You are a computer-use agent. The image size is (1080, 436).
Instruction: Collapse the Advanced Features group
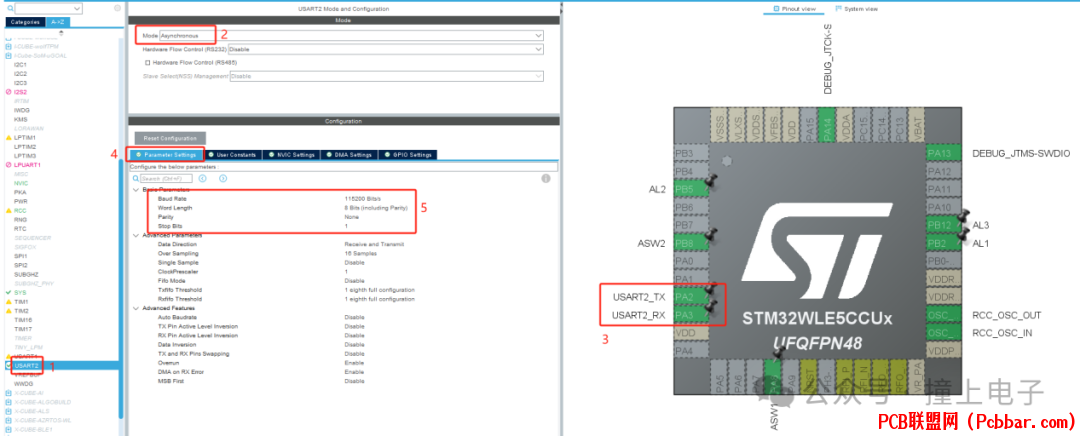[135, 308]
